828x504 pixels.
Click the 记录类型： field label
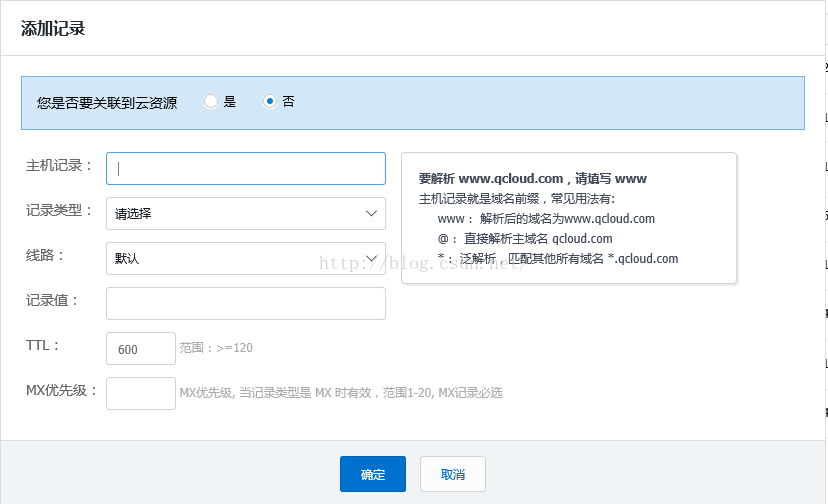60,211
